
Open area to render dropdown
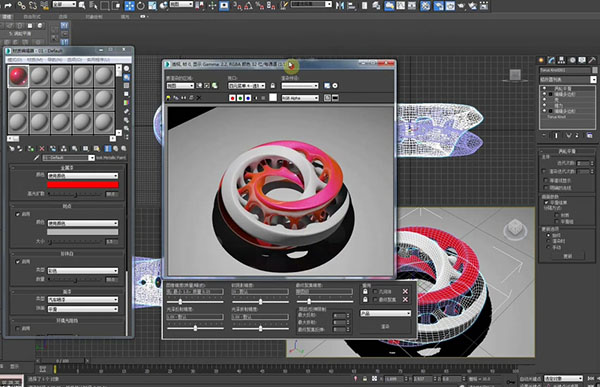pyautogui.click(x=180, y=86)
